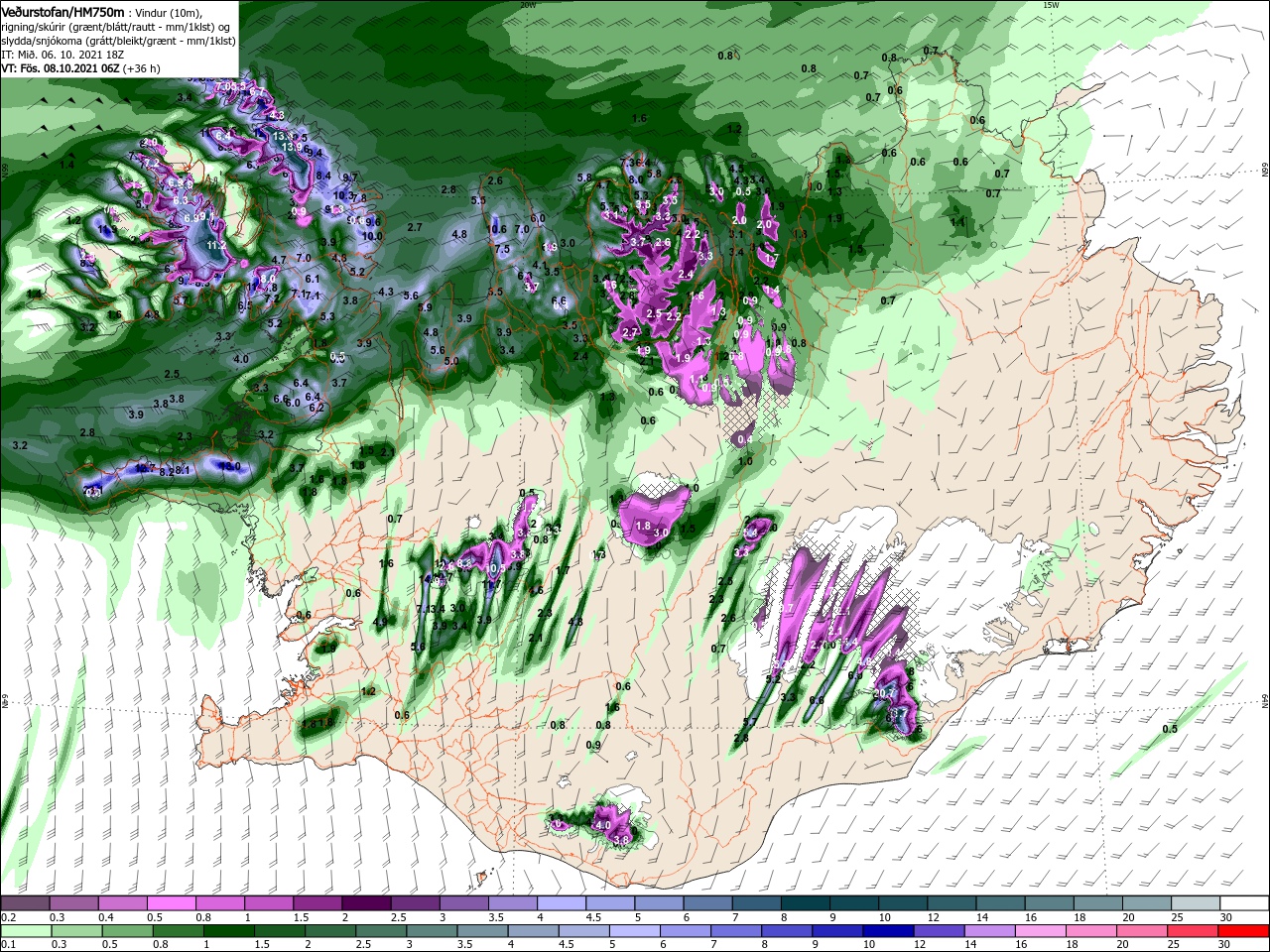1270x952 pixels.
Task: Select the bright pink snow swatch at 0.5
Action: pos(171,903)
